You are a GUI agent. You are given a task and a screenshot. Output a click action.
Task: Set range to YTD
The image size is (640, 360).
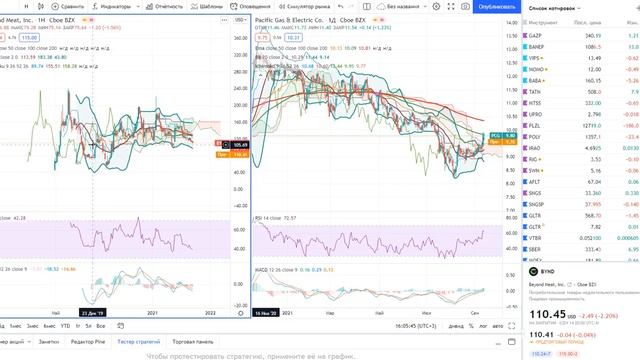click(x=65, y=326)
